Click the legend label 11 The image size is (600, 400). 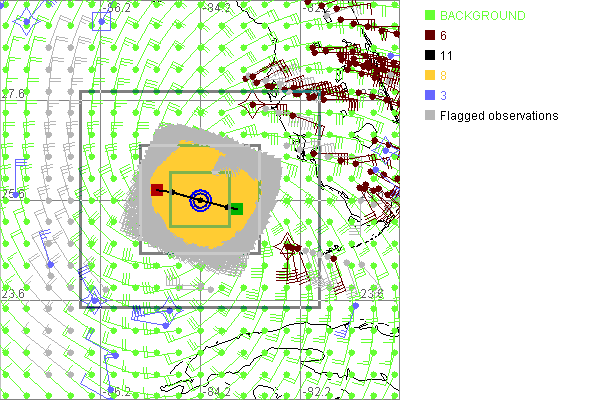coord(446,56)
